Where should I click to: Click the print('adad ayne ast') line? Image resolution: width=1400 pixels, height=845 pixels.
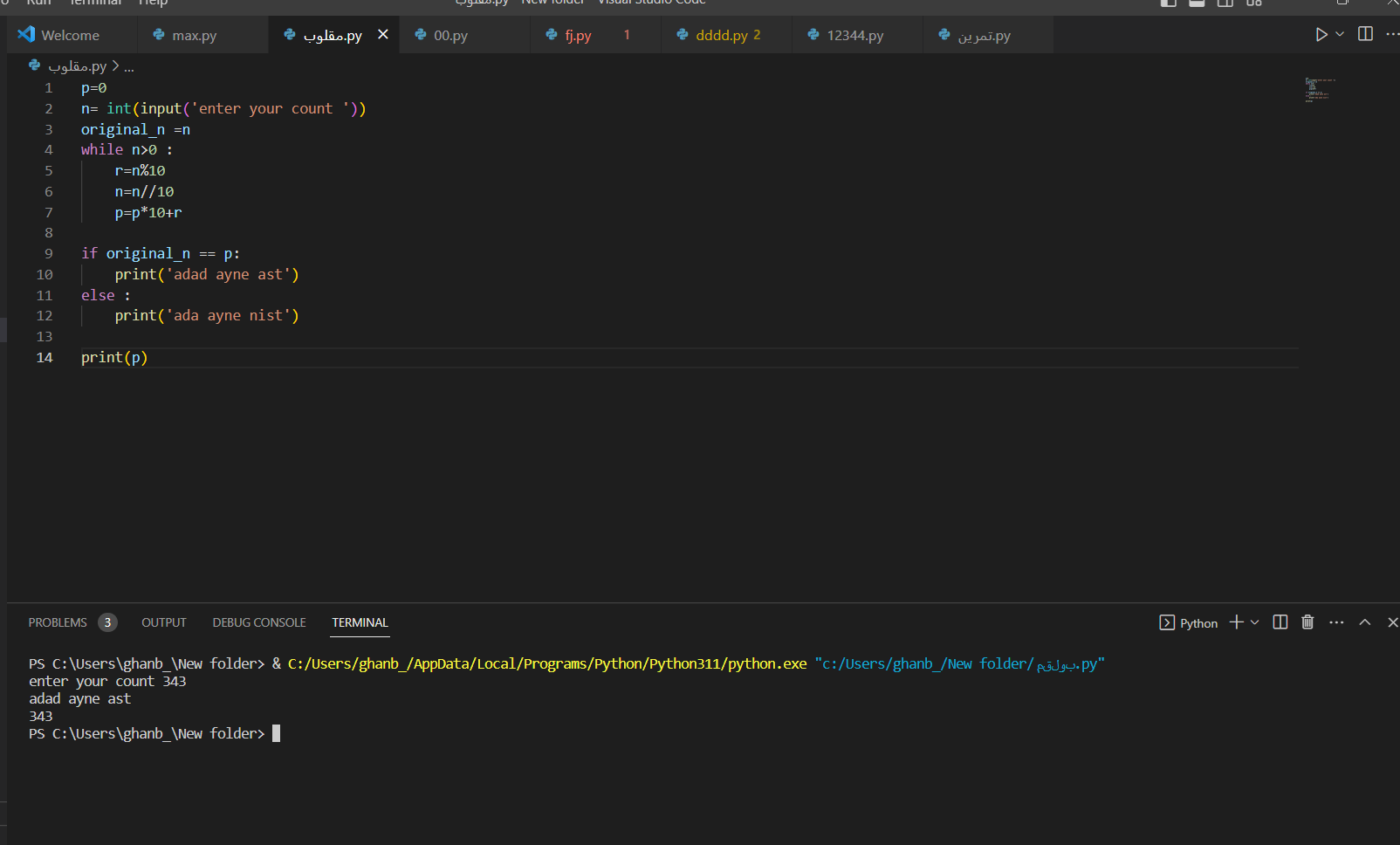(207, 275)
